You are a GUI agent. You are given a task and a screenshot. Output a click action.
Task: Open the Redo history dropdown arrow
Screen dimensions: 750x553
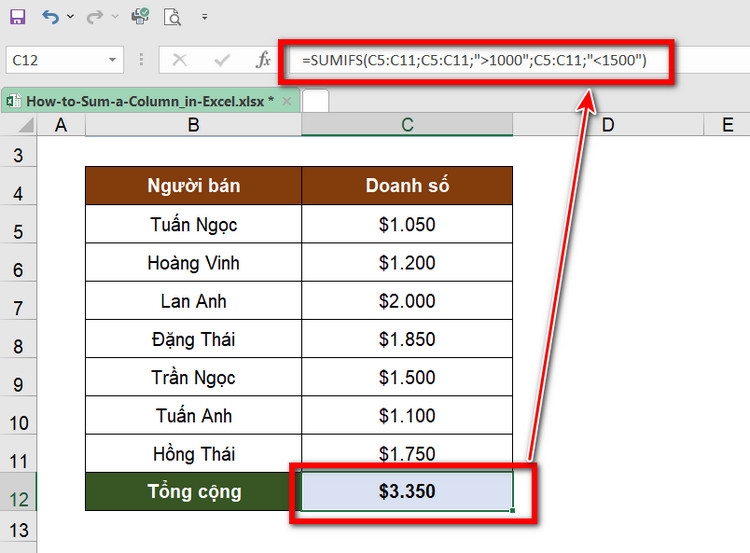(x=115, y=17)
